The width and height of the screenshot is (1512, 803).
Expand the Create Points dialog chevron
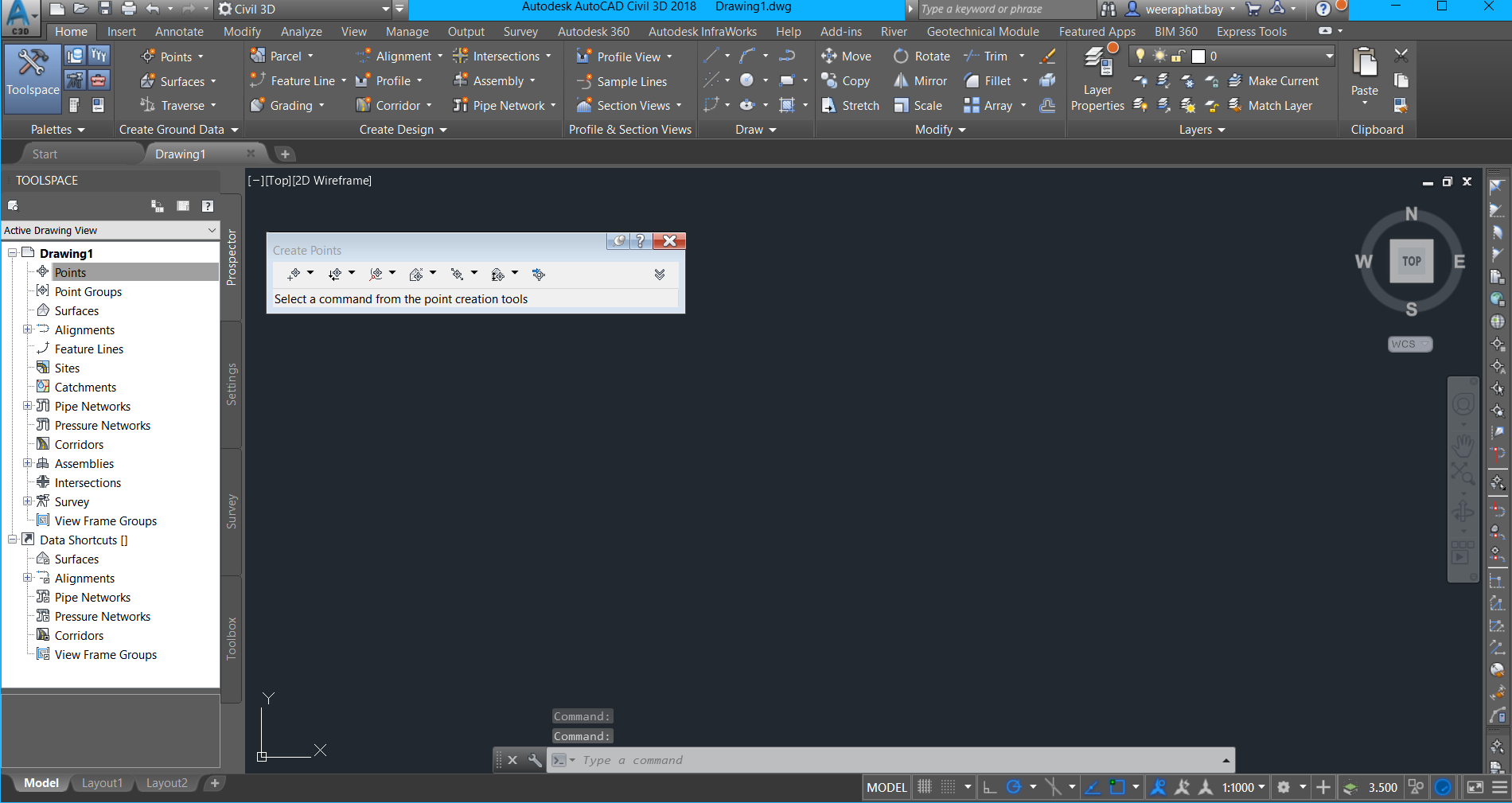click(x=660, y=274)
